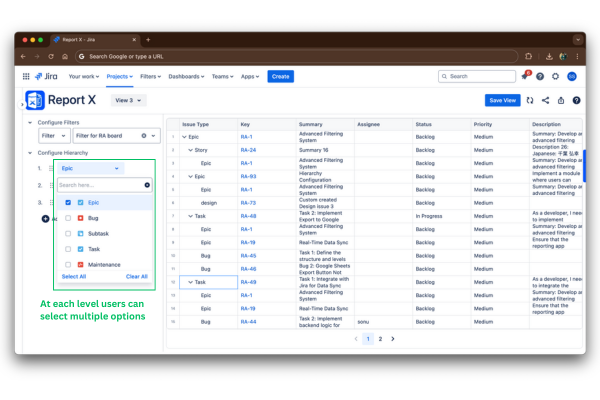Screen dimensions: 600x400
Task: Refresh the Report X view
Action: [x=530, y=100]
